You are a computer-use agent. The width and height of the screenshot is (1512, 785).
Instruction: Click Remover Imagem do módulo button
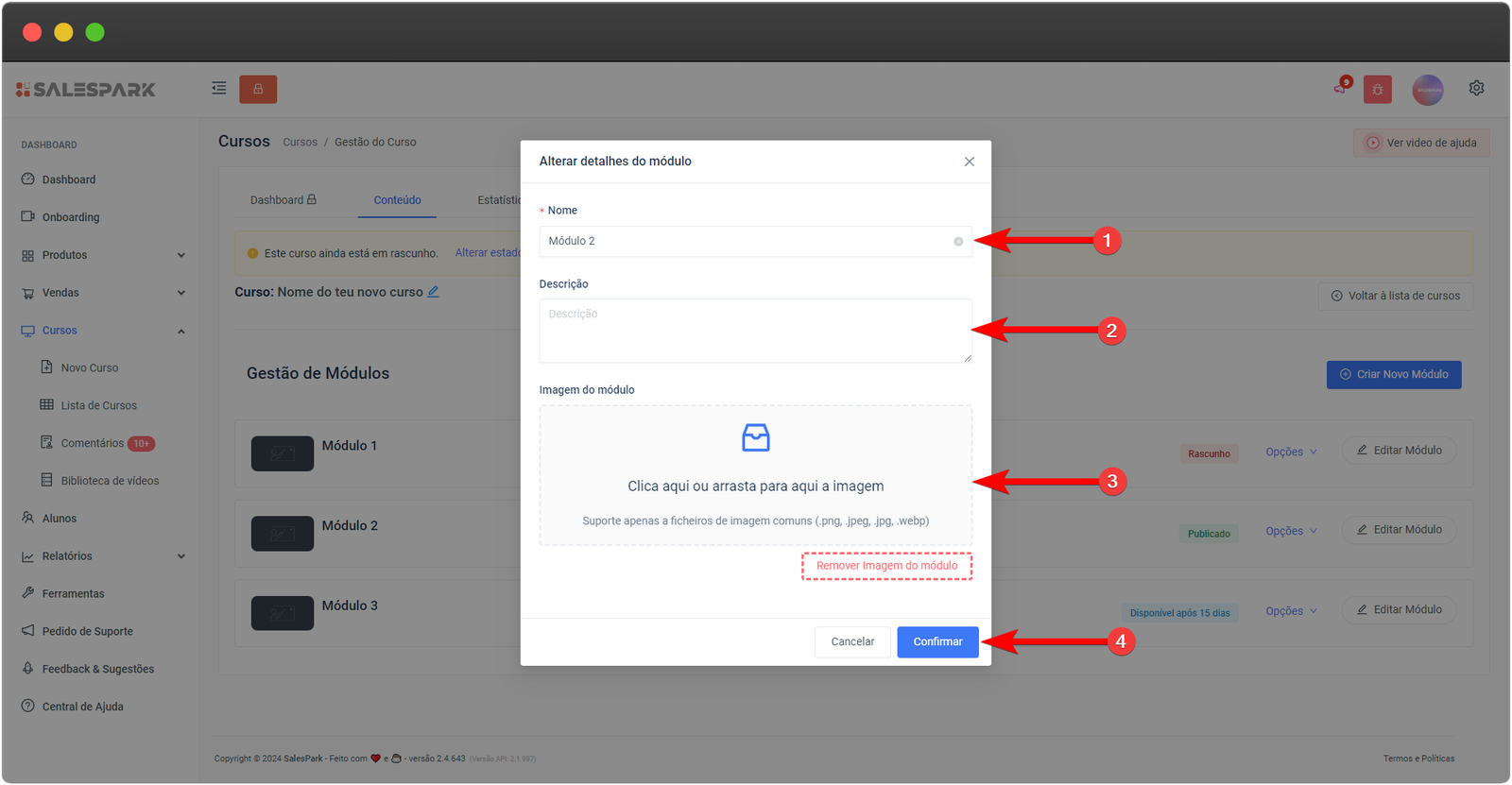pyautogui.click(x=886, y=566)
